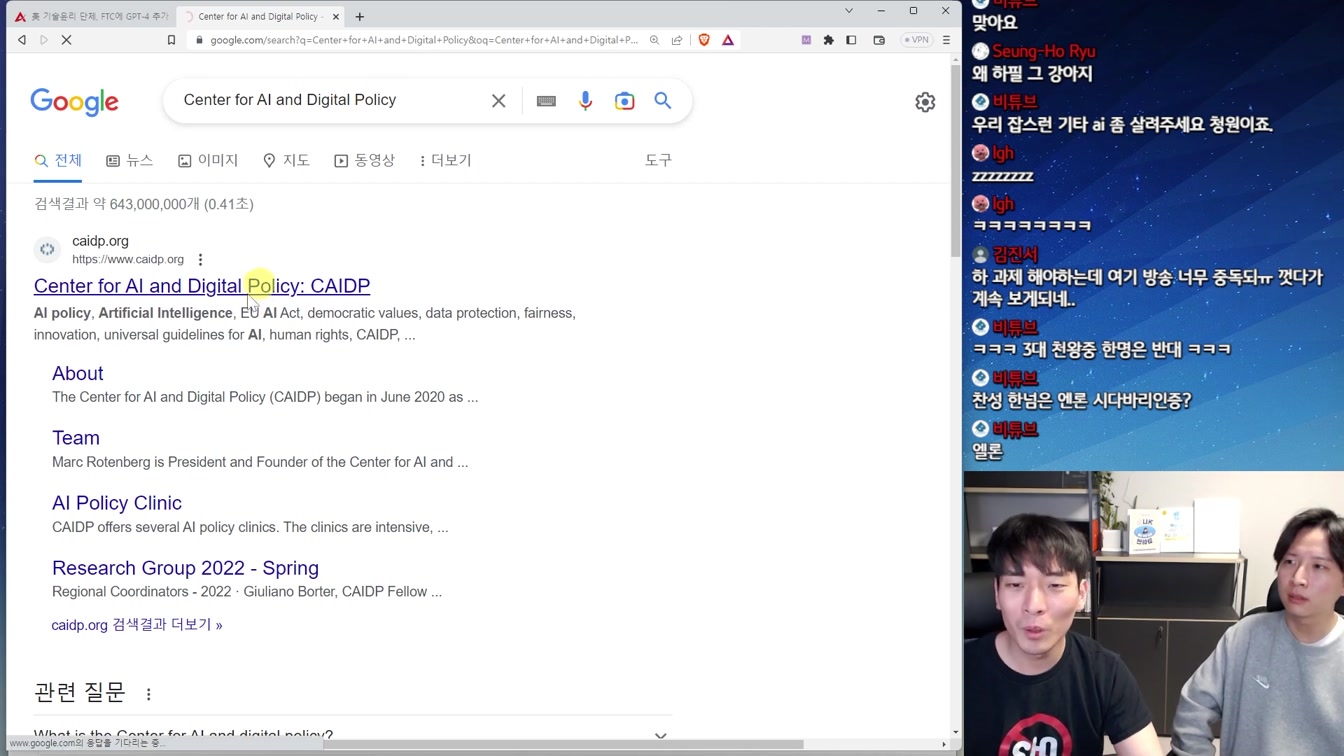The width and height of the screenshot is (1344, 756).
Task: Open the tab search dropdown arrow
Action: [849, 11]
